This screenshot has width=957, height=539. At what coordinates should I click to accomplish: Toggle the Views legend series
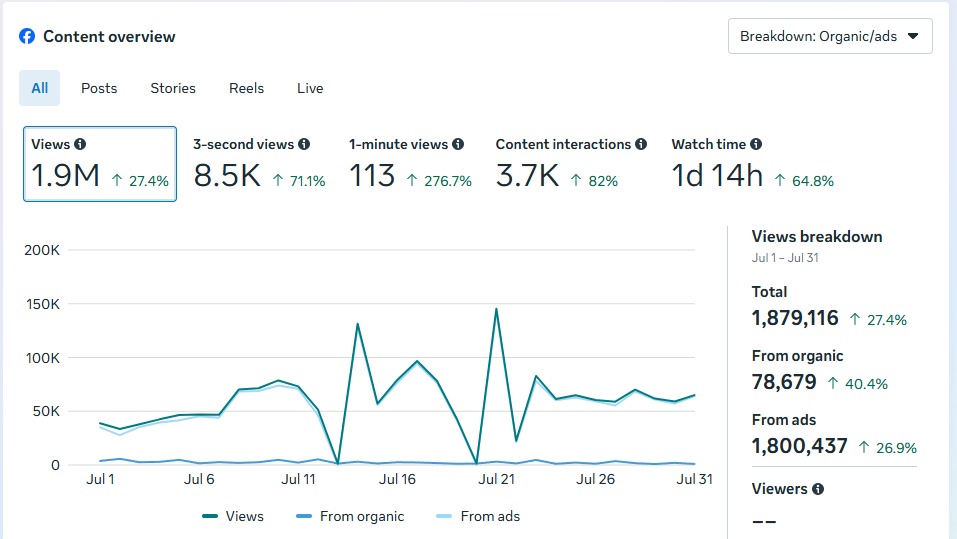[233, 516]
